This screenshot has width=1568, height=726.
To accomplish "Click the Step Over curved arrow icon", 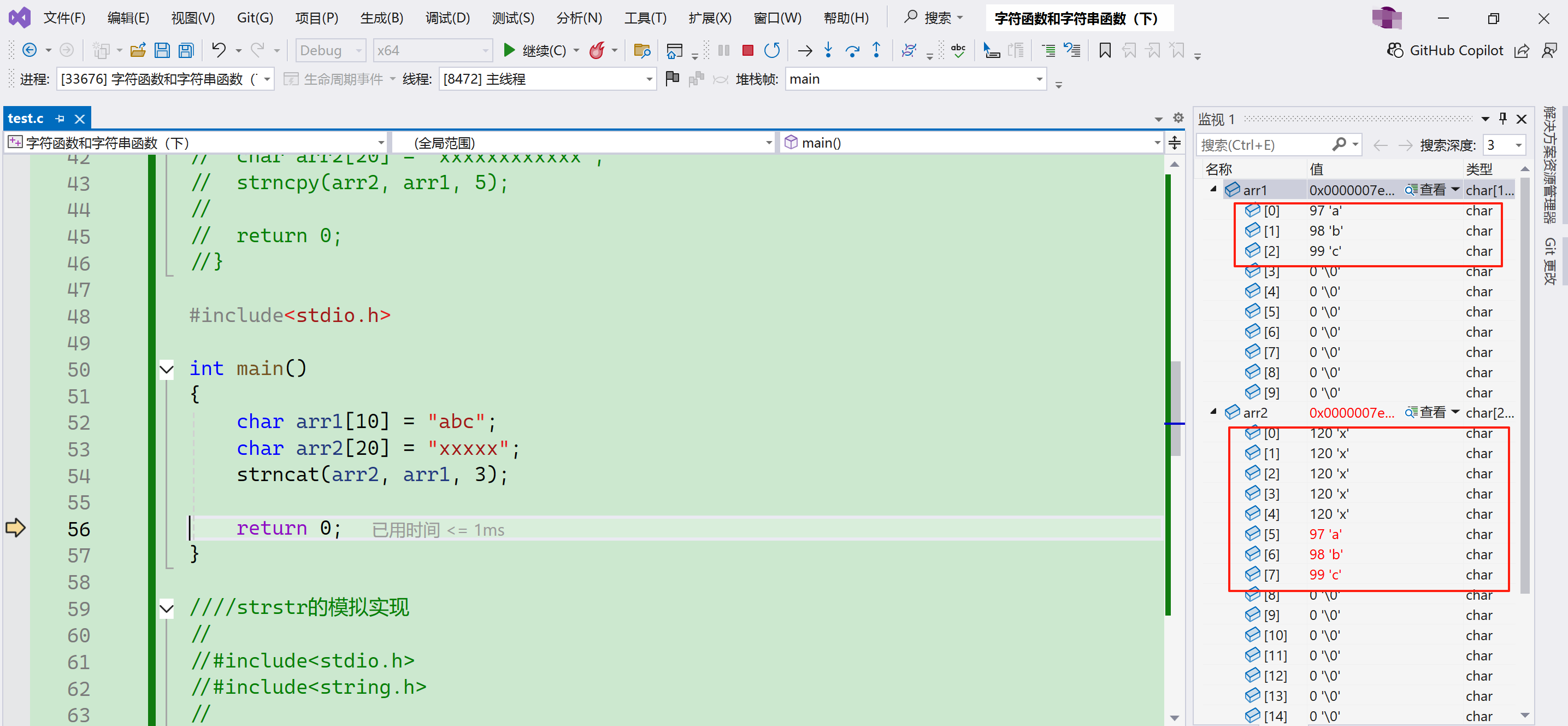I will pos(852,50).
